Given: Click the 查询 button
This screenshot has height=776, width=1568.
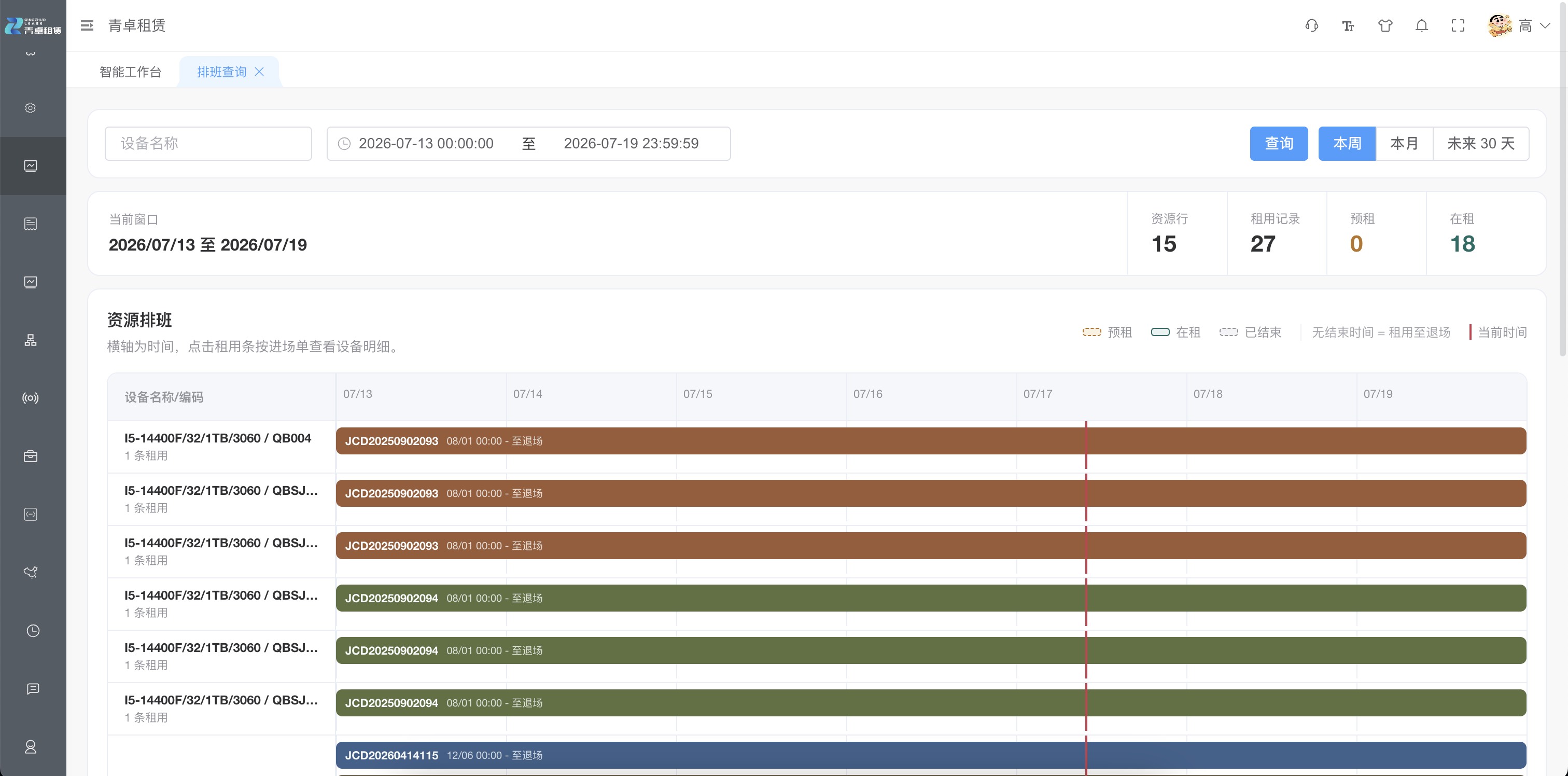Looking at the screenshot, I should click(1279, 144).
